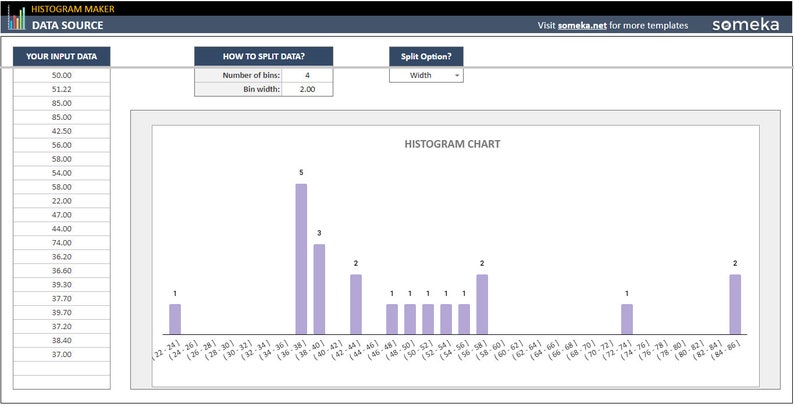Click the HOW TO SPLIT DATA? header
The width and height of the screenshot is (794, 407).
click(264, 56)
